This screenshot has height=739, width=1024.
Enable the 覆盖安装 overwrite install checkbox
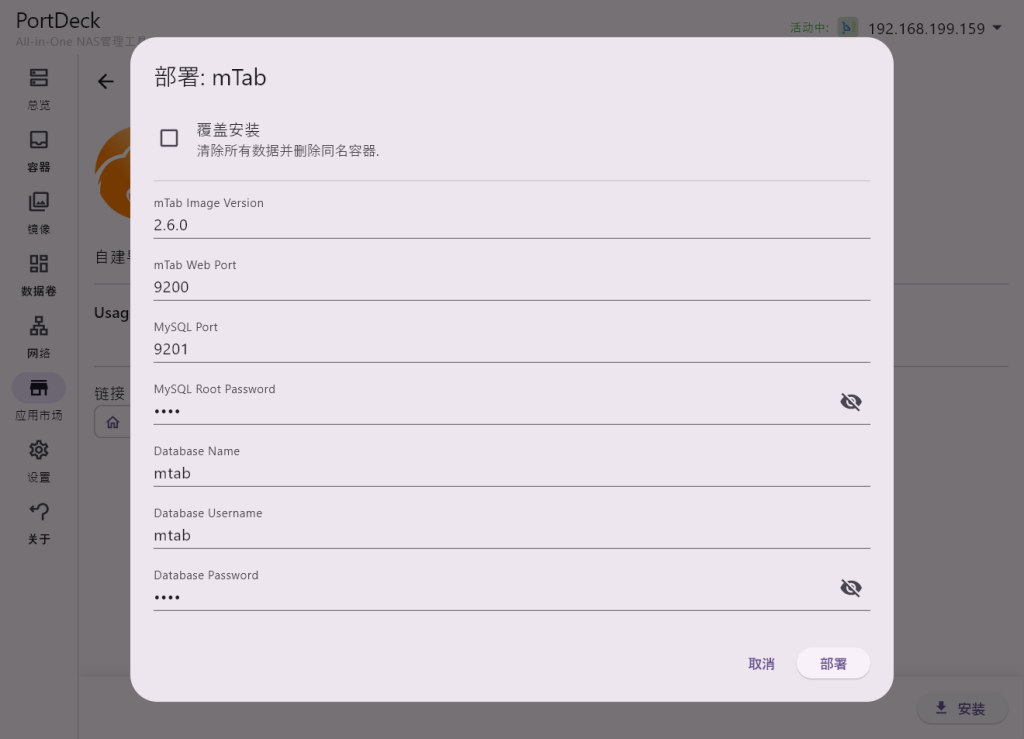pos(169,138)
